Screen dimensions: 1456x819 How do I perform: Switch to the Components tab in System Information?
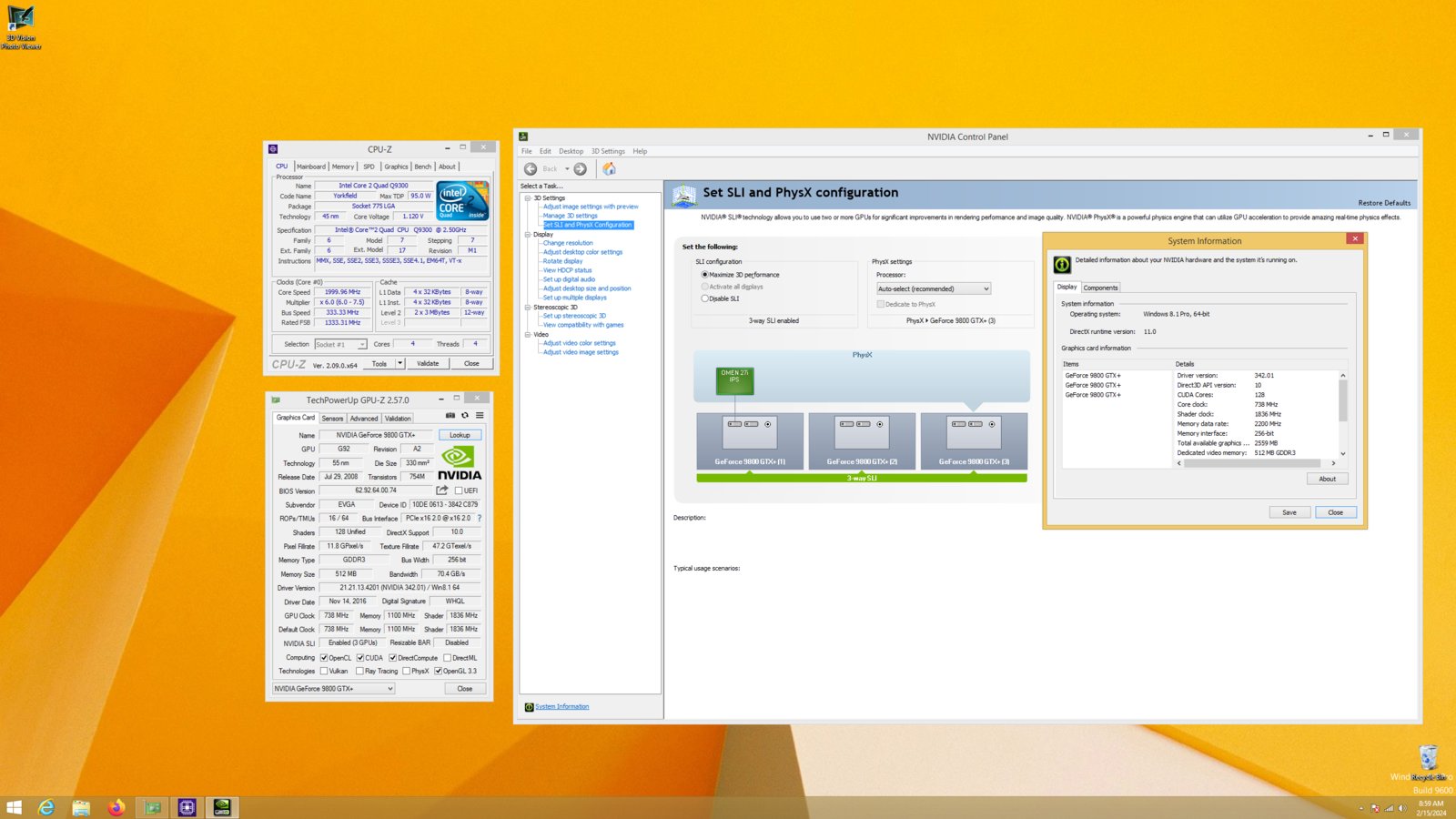(1100, 288)
